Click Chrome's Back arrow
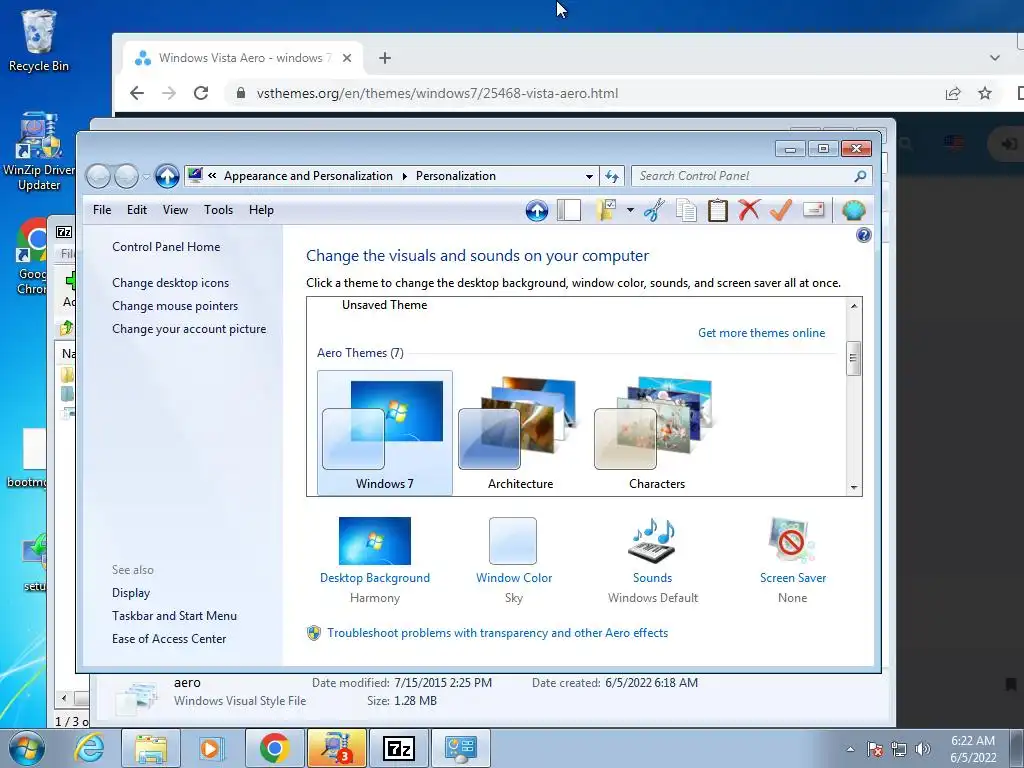1024x768 pixels. (136, 93)
